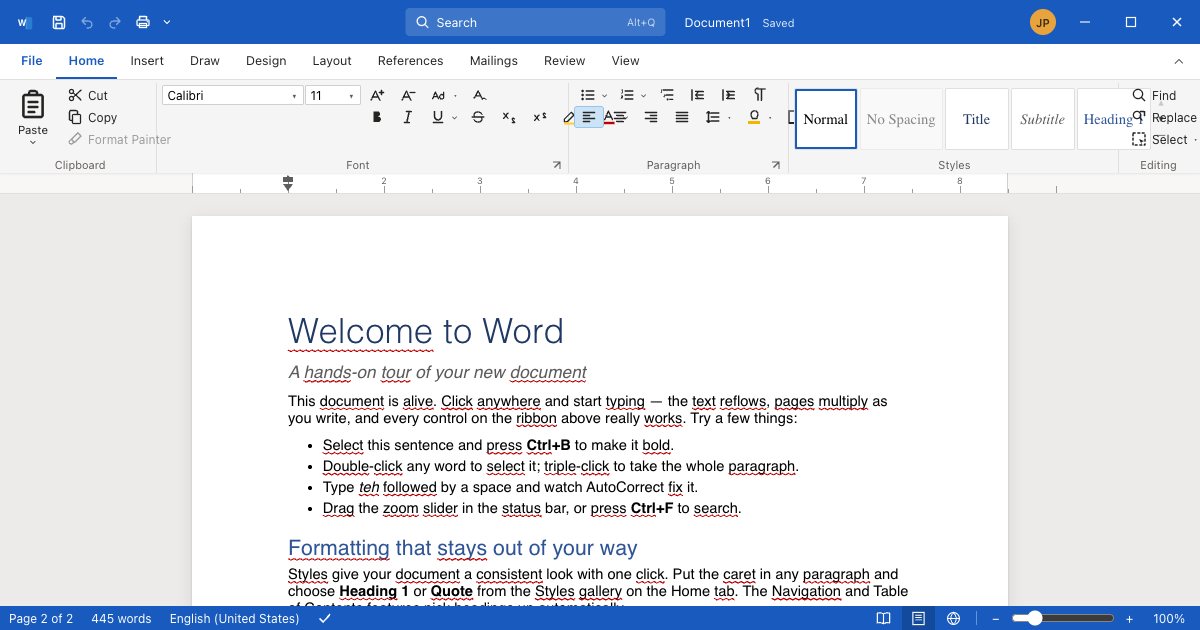1200x630 pixels.
Task: Switch to the Draw tab
Action: point(205,61)
